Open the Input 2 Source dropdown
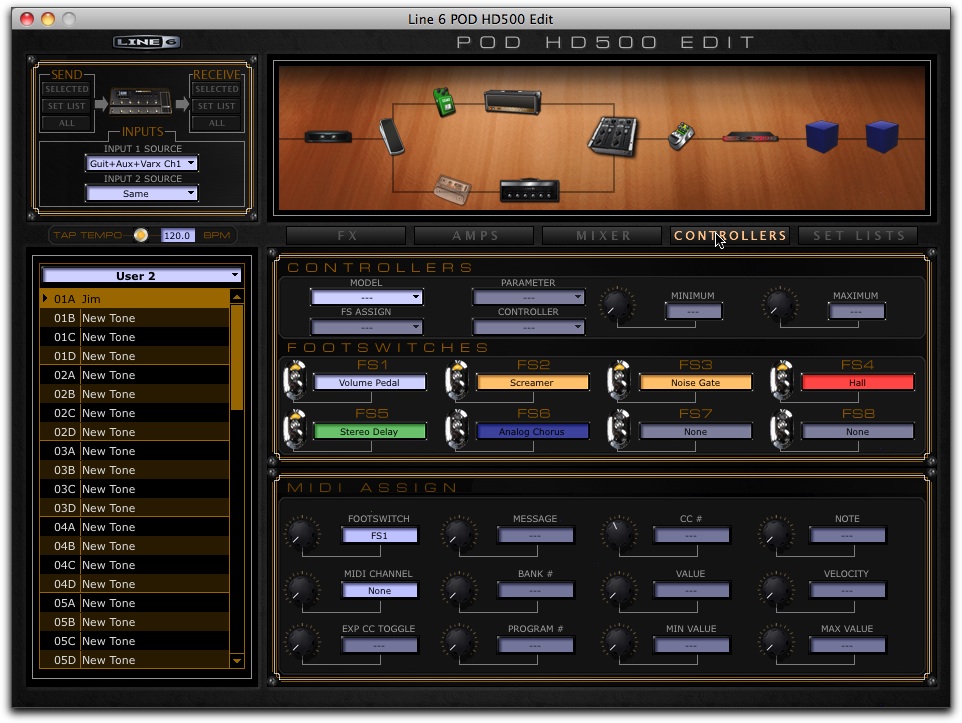Screen dimensions: 962x723 [140, 192]
